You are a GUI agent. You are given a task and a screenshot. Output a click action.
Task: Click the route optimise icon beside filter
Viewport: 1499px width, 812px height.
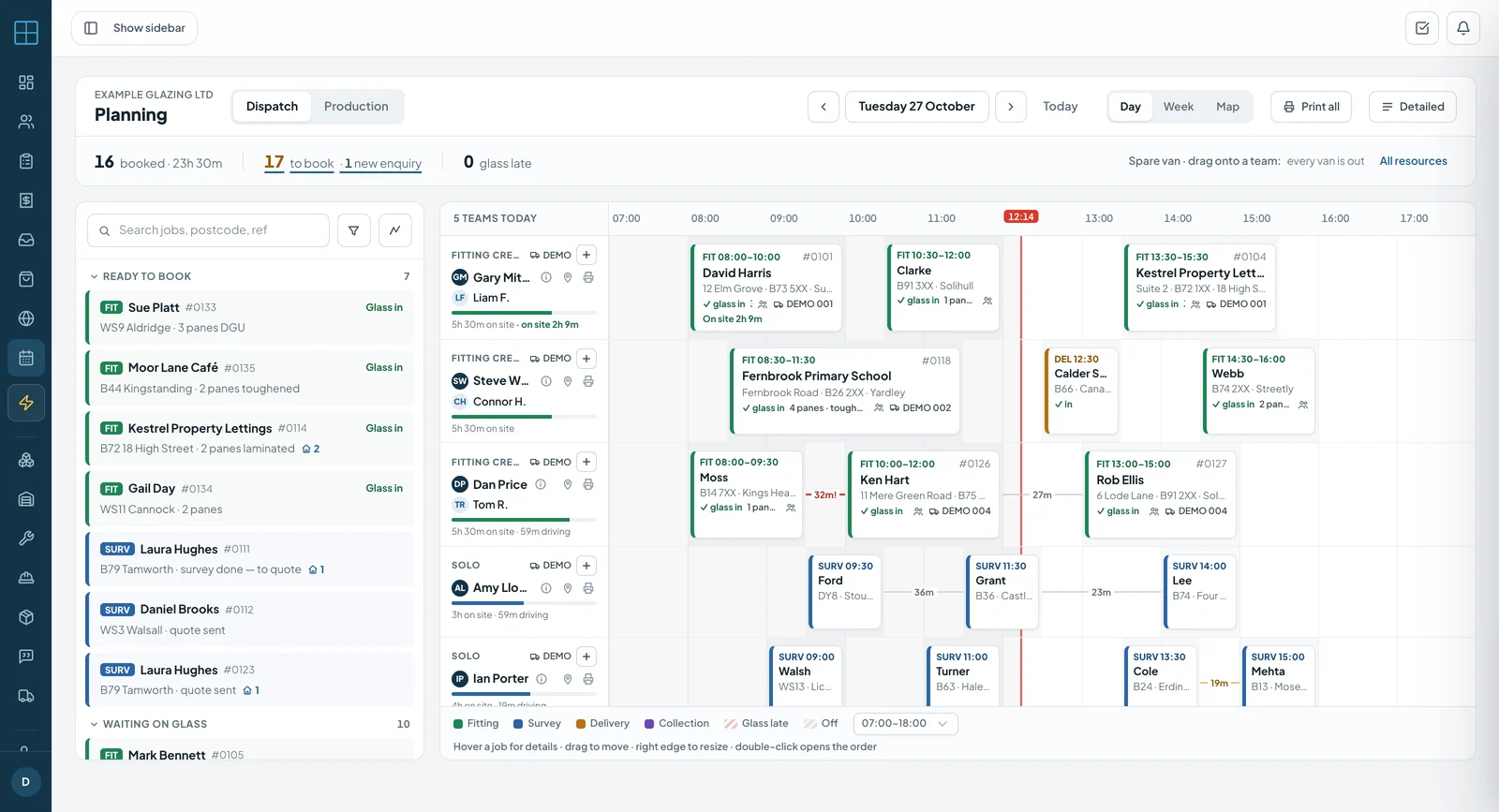(x=395, y=230)
